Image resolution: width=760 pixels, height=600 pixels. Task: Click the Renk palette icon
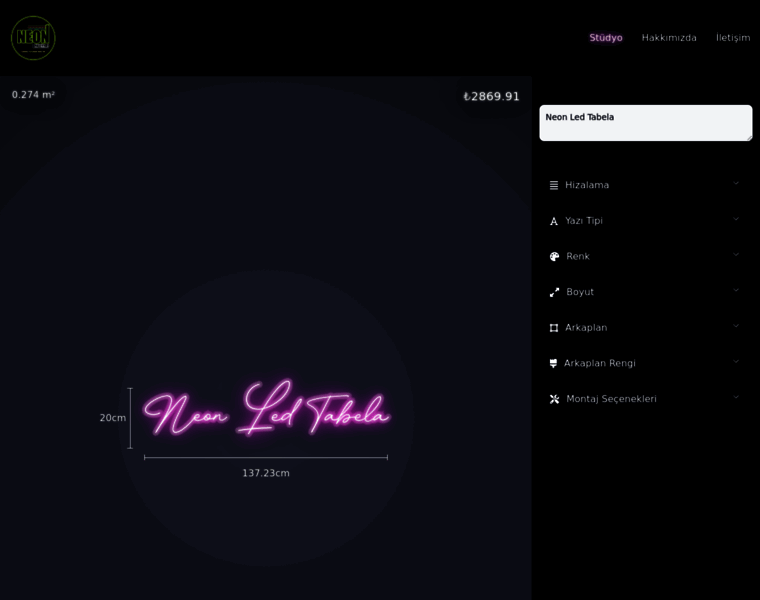click(554, 256)
